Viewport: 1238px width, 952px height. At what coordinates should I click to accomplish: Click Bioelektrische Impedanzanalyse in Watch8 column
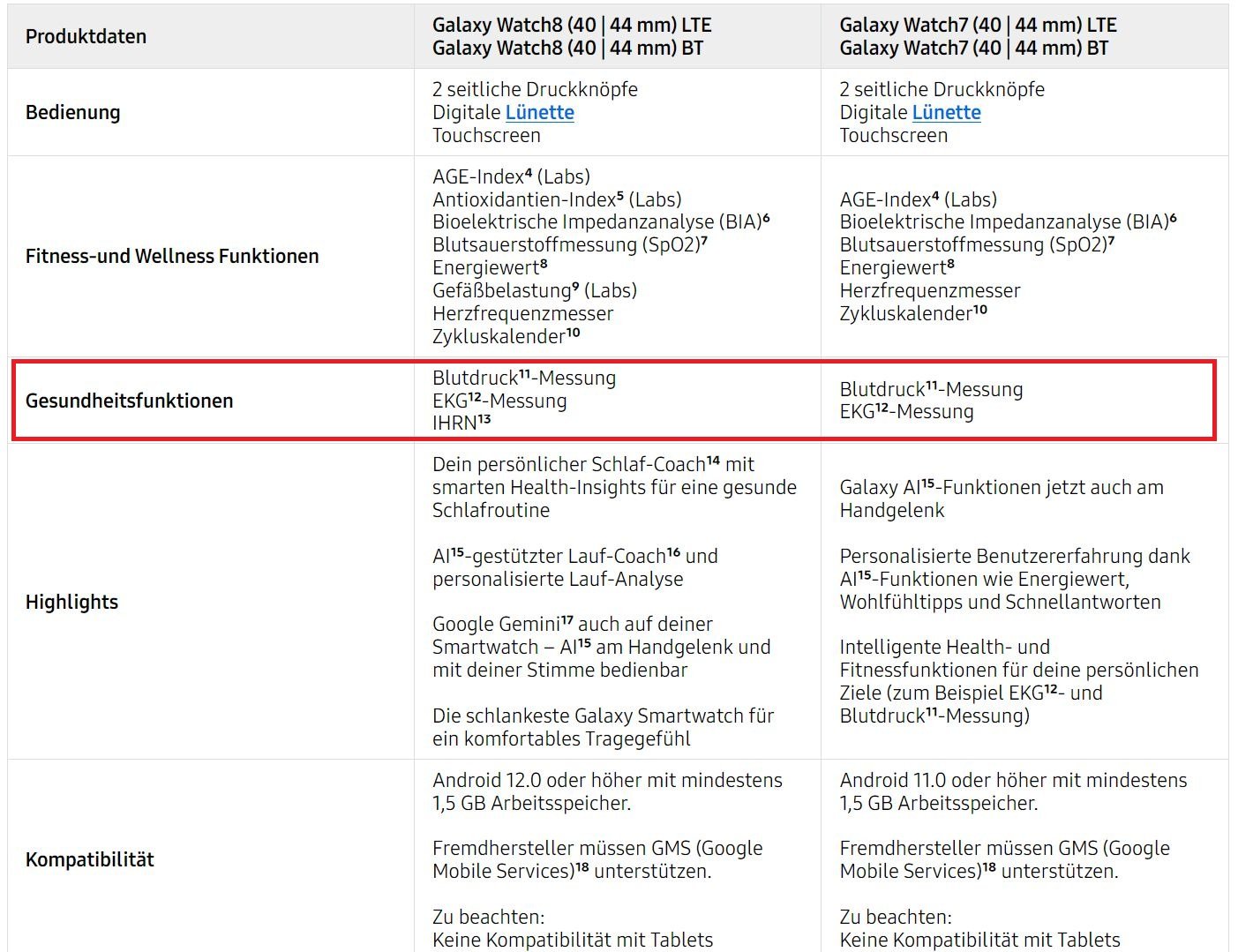coord(601,221)
